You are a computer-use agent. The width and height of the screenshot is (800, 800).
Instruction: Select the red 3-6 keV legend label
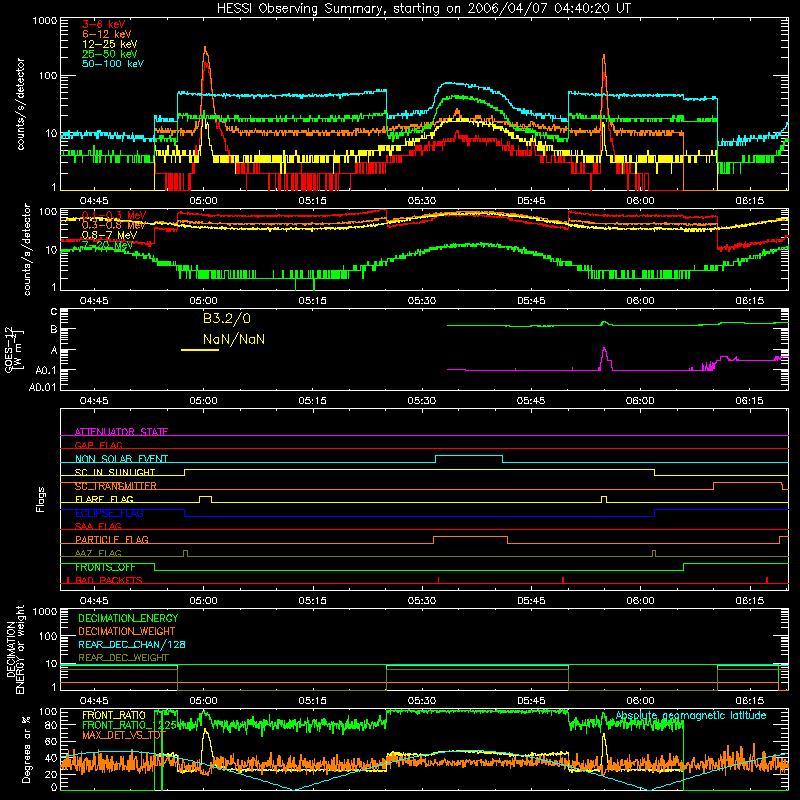pos(104,24)
